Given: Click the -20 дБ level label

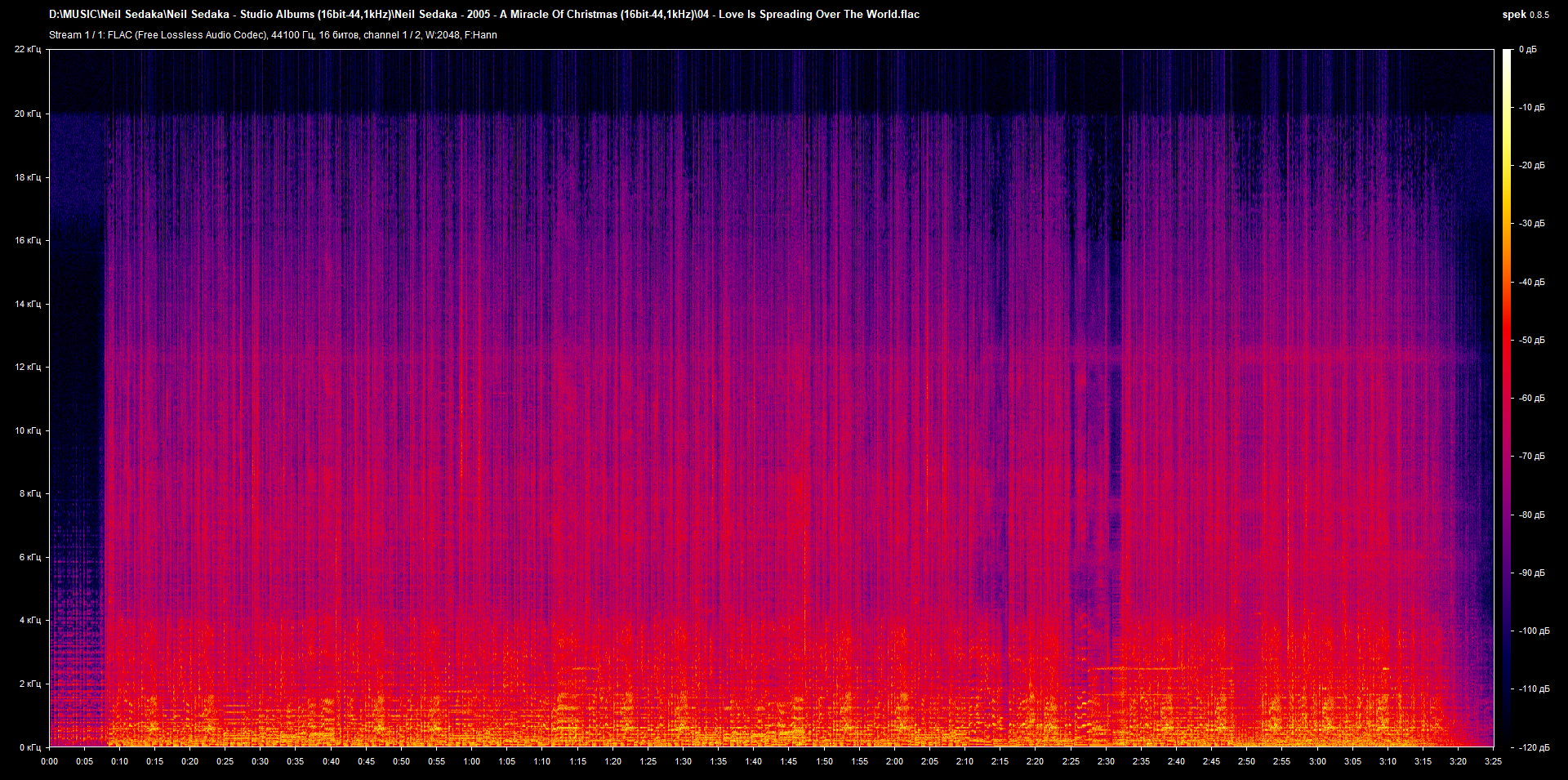Looking at the screenshot, I should point(1532,165).
